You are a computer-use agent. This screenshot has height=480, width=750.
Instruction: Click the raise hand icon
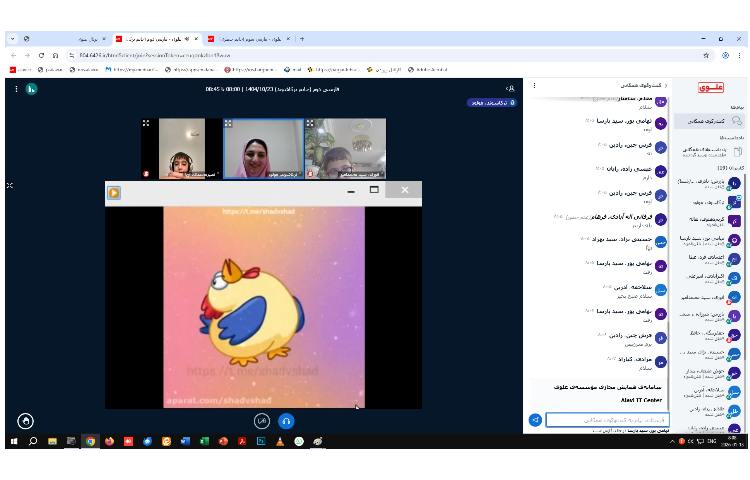coord(26,421)
